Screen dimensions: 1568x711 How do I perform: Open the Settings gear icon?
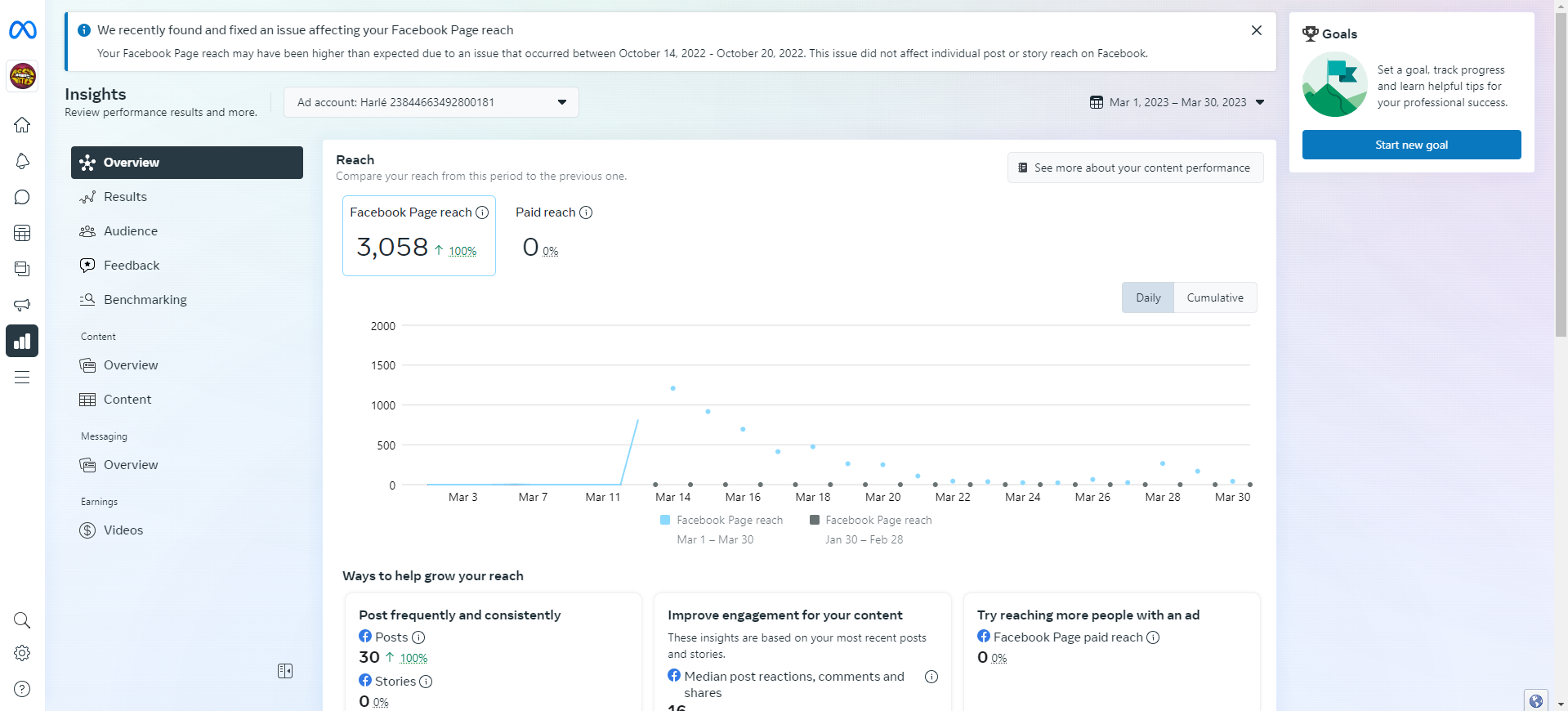tap(22, 653)
